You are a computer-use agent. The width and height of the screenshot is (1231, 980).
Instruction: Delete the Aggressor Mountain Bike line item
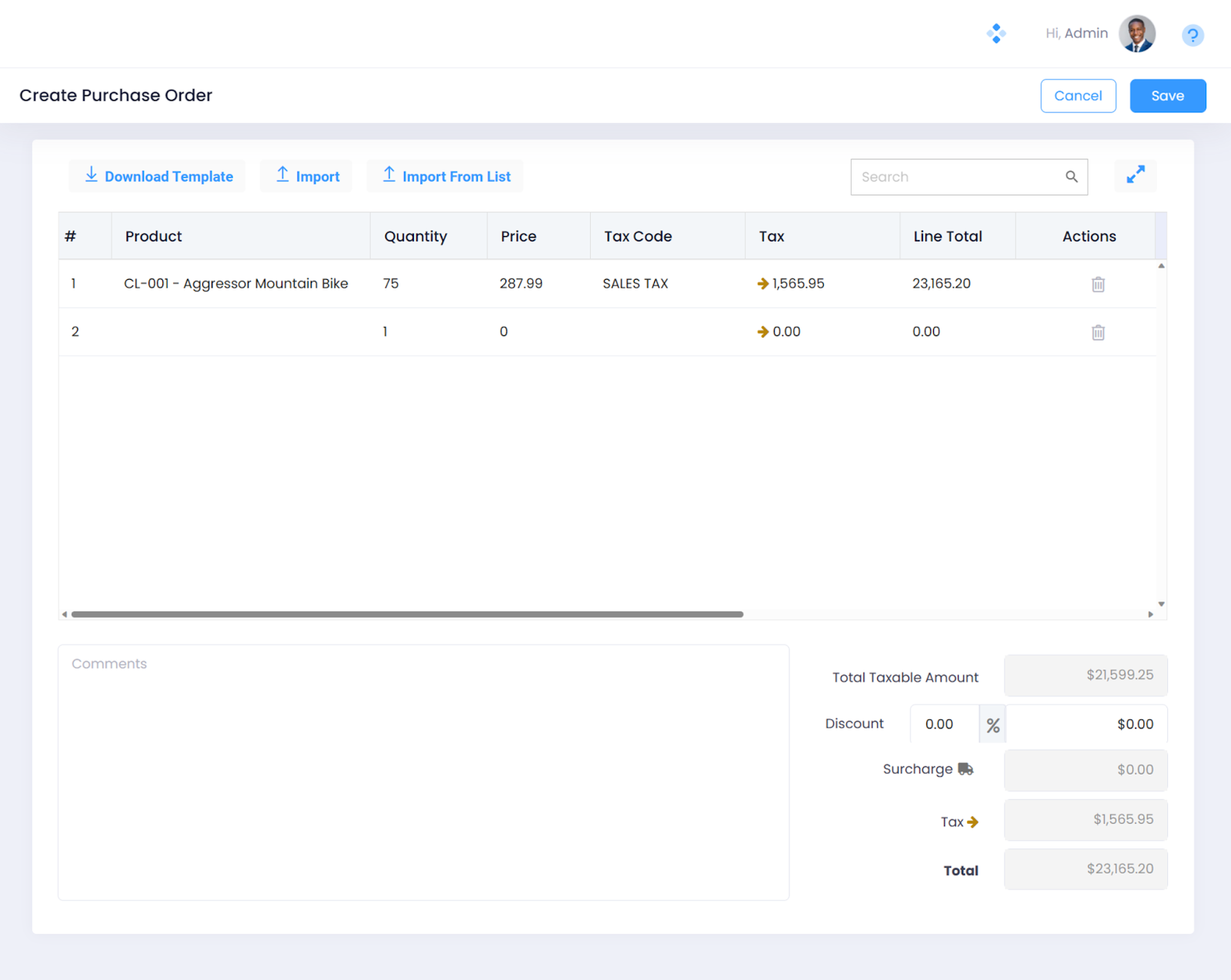pos(1098,285)
